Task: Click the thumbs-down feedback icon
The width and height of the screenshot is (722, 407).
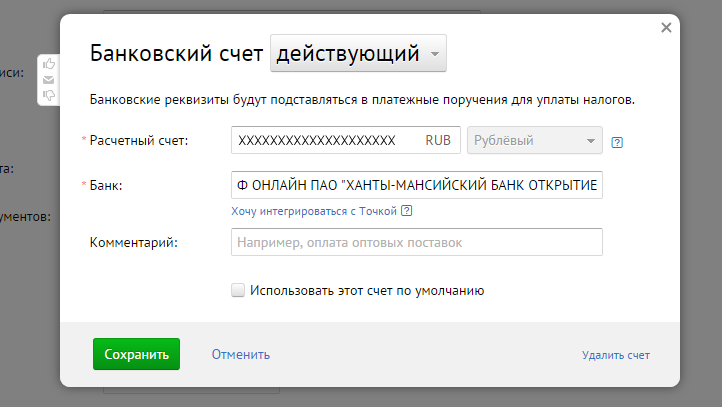Action: tap(49, 95)
